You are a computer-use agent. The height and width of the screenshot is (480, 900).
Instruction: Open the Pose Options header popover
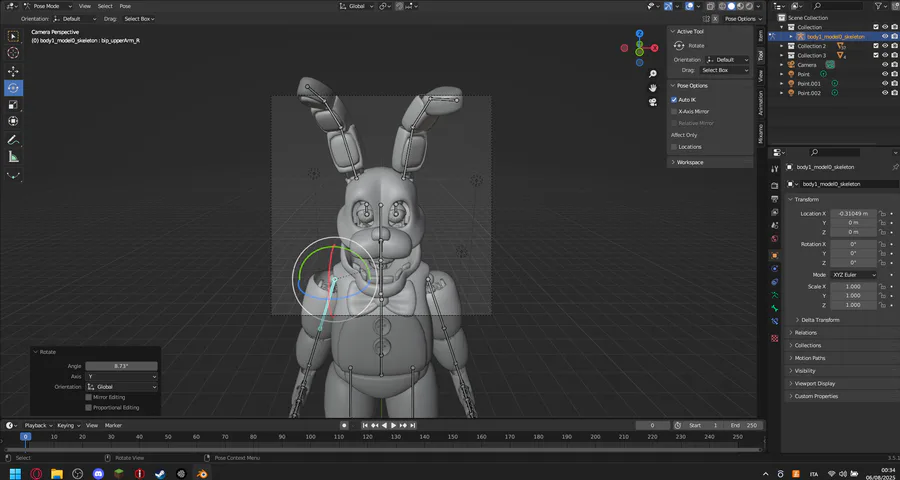click(x=742, y=19)
